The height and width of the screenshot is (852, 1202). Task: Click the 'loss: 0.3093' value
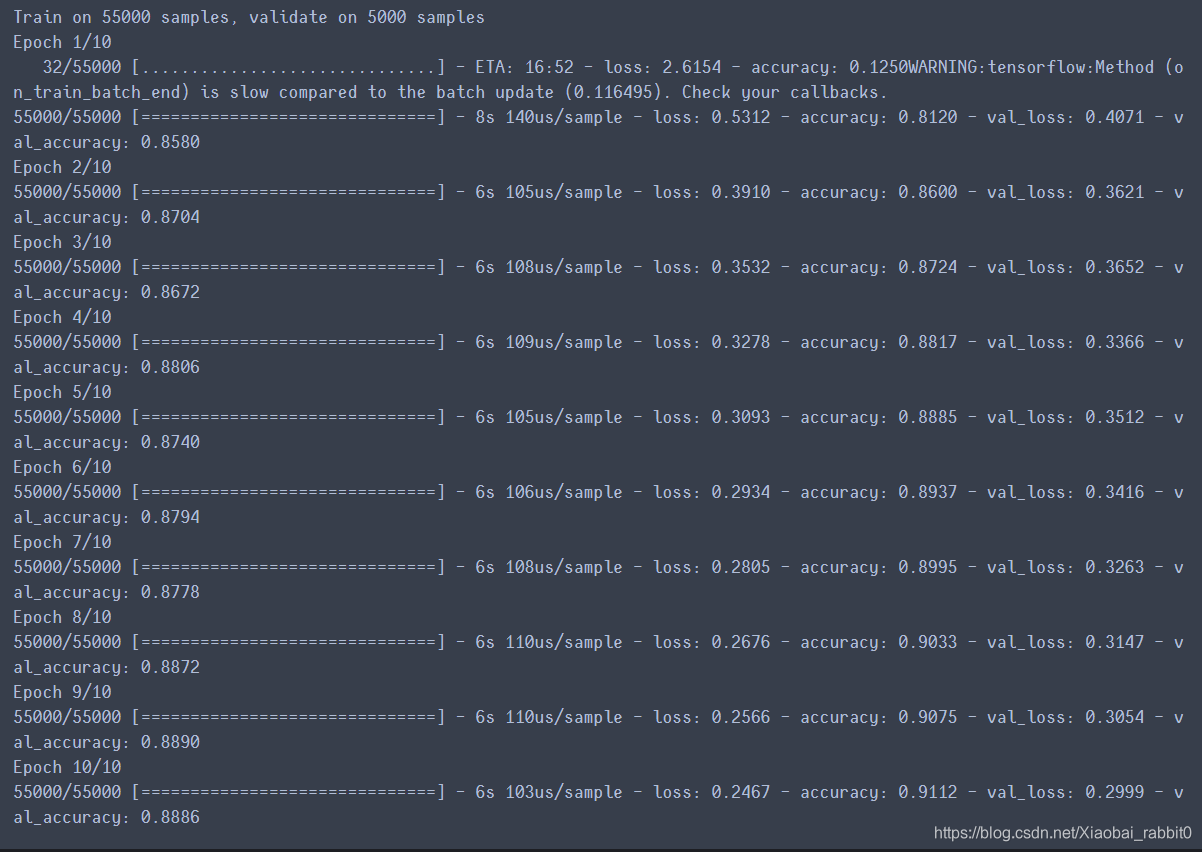pyautogui.click(x=712, y=417)
